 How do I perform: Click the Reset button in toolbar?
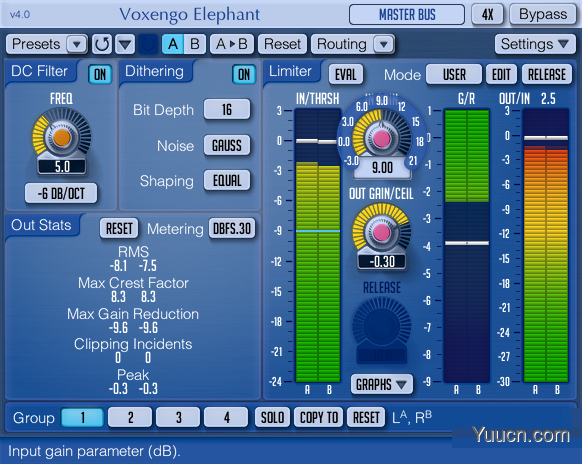click(x=282, y=44)
